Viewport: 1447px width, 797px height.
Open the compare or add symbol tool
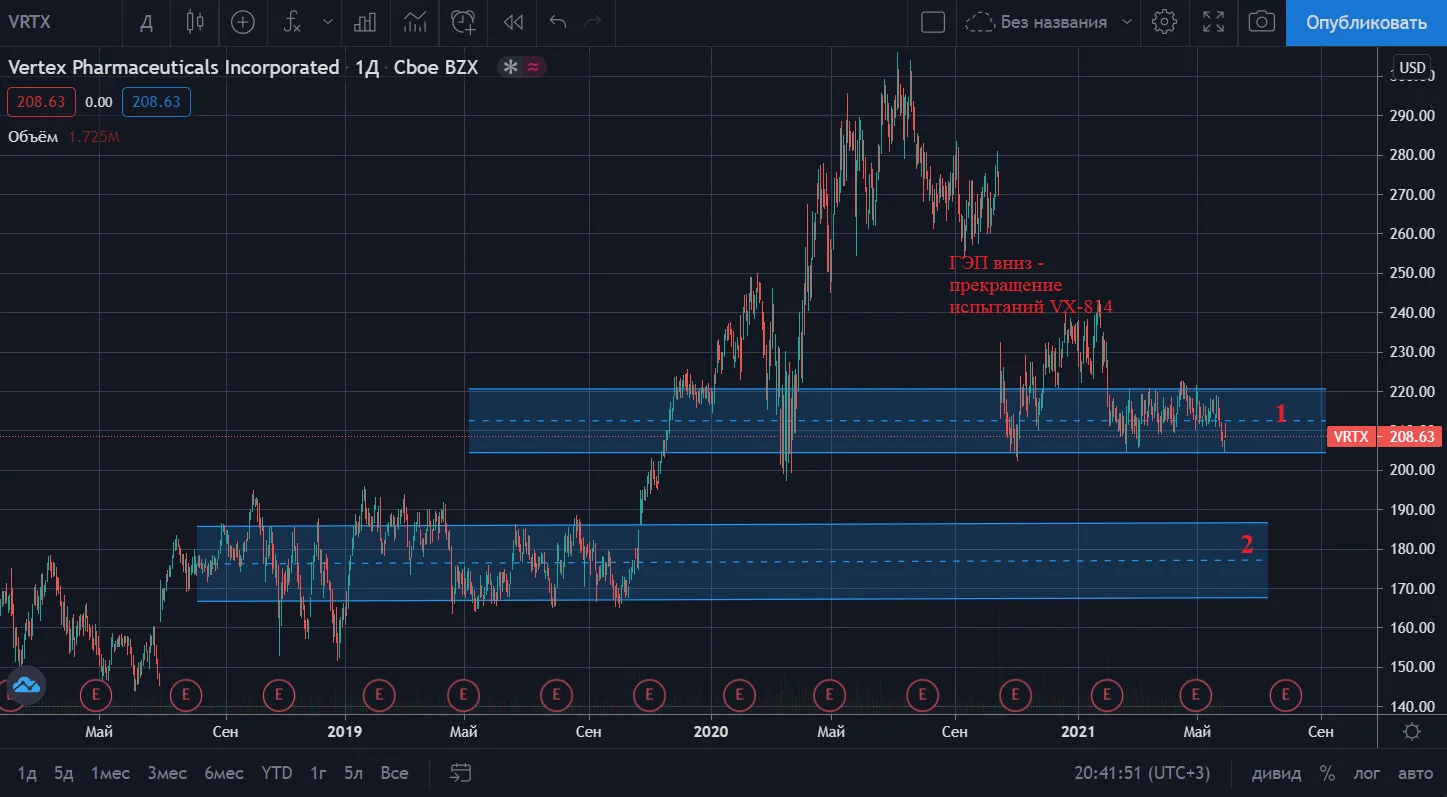tap(242, 21)
